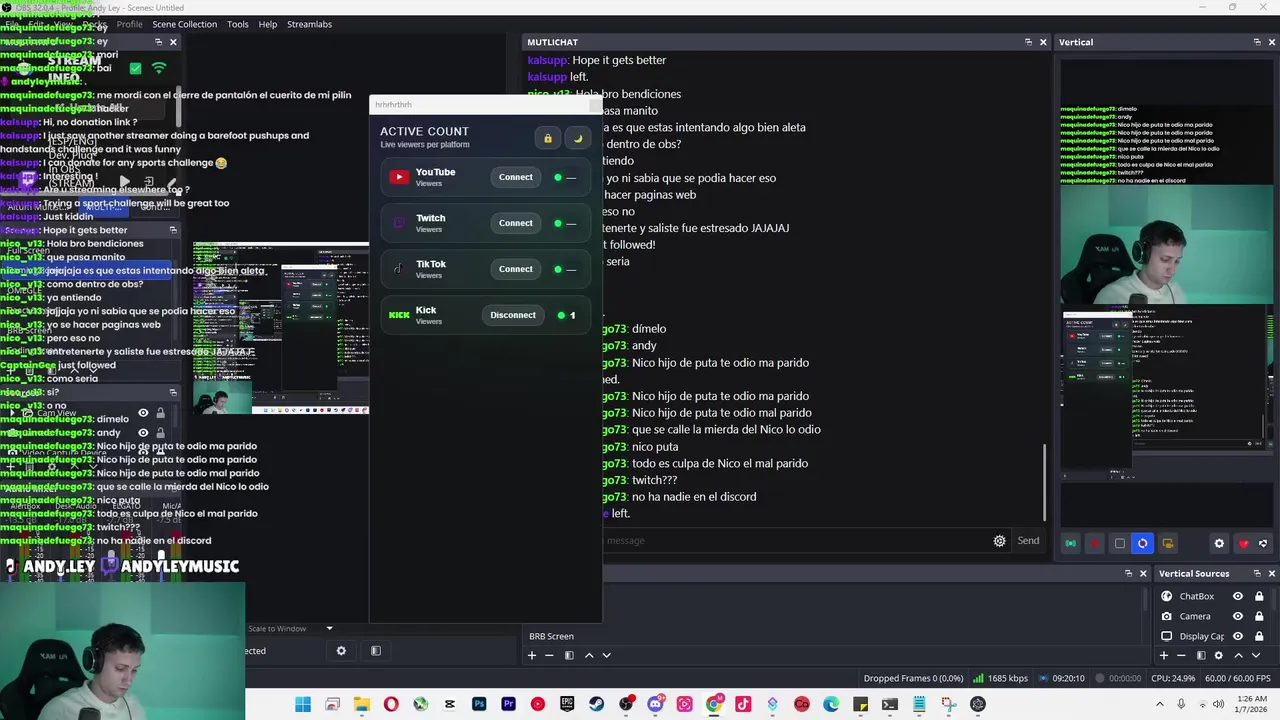The image size is (1280, 720).
Task: Click the CPU: 24.9% status entry
Action: pos(1173,678)
